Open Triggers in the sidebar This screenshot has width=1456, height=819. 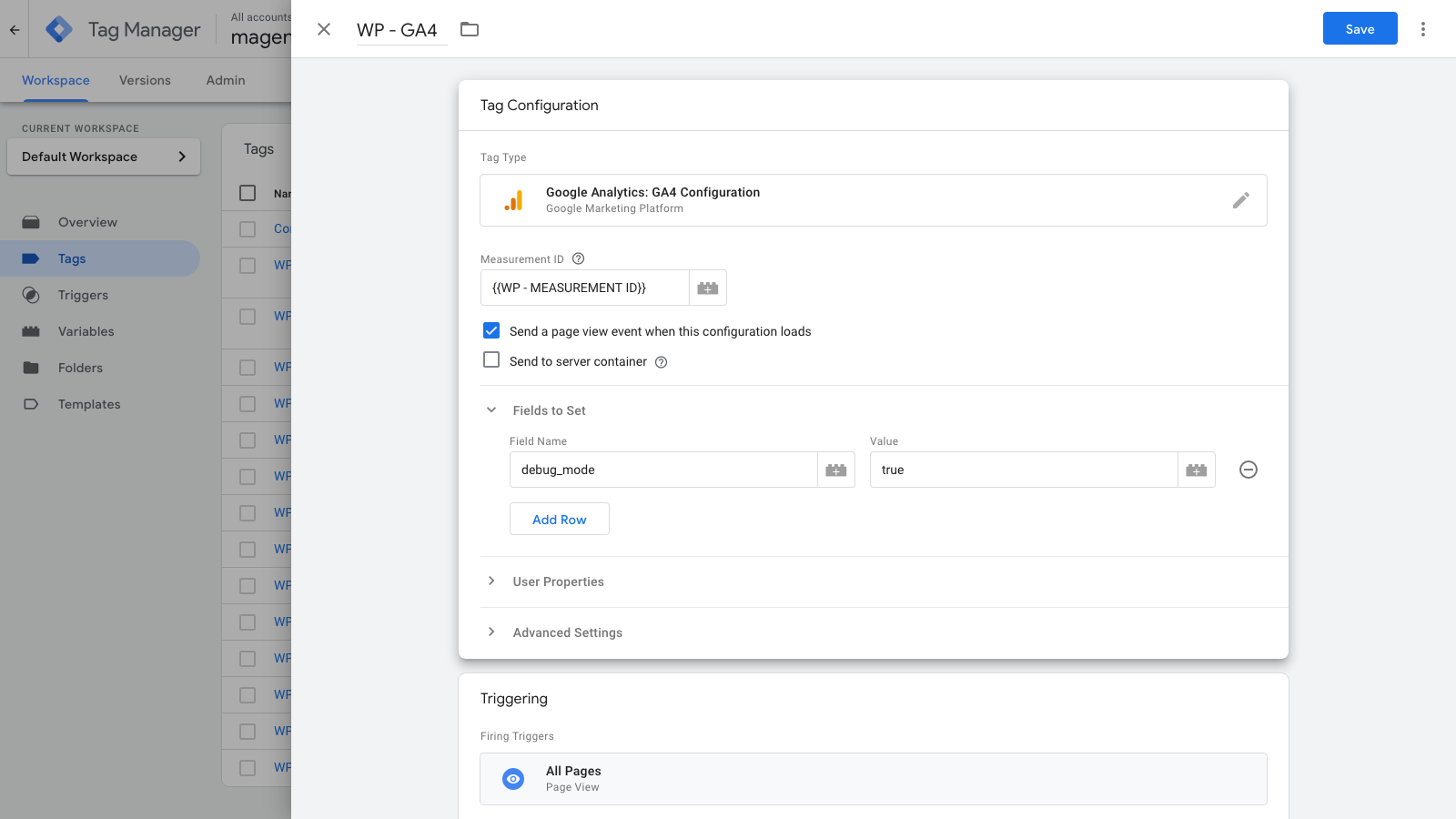tap(100, 295)
